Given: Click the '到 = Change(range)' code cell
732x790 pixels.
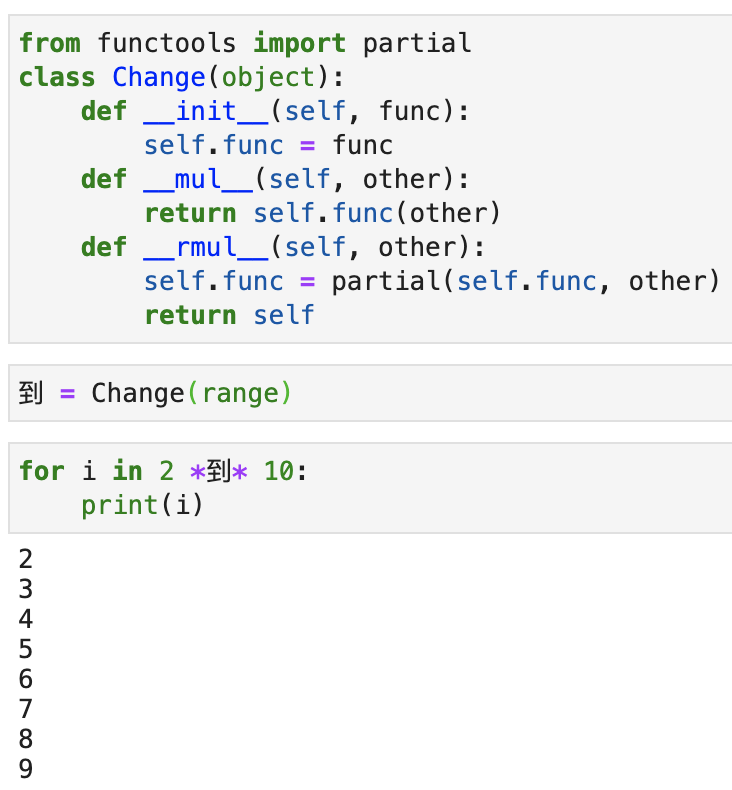Looking at the screenshot, I should (370, 393).
